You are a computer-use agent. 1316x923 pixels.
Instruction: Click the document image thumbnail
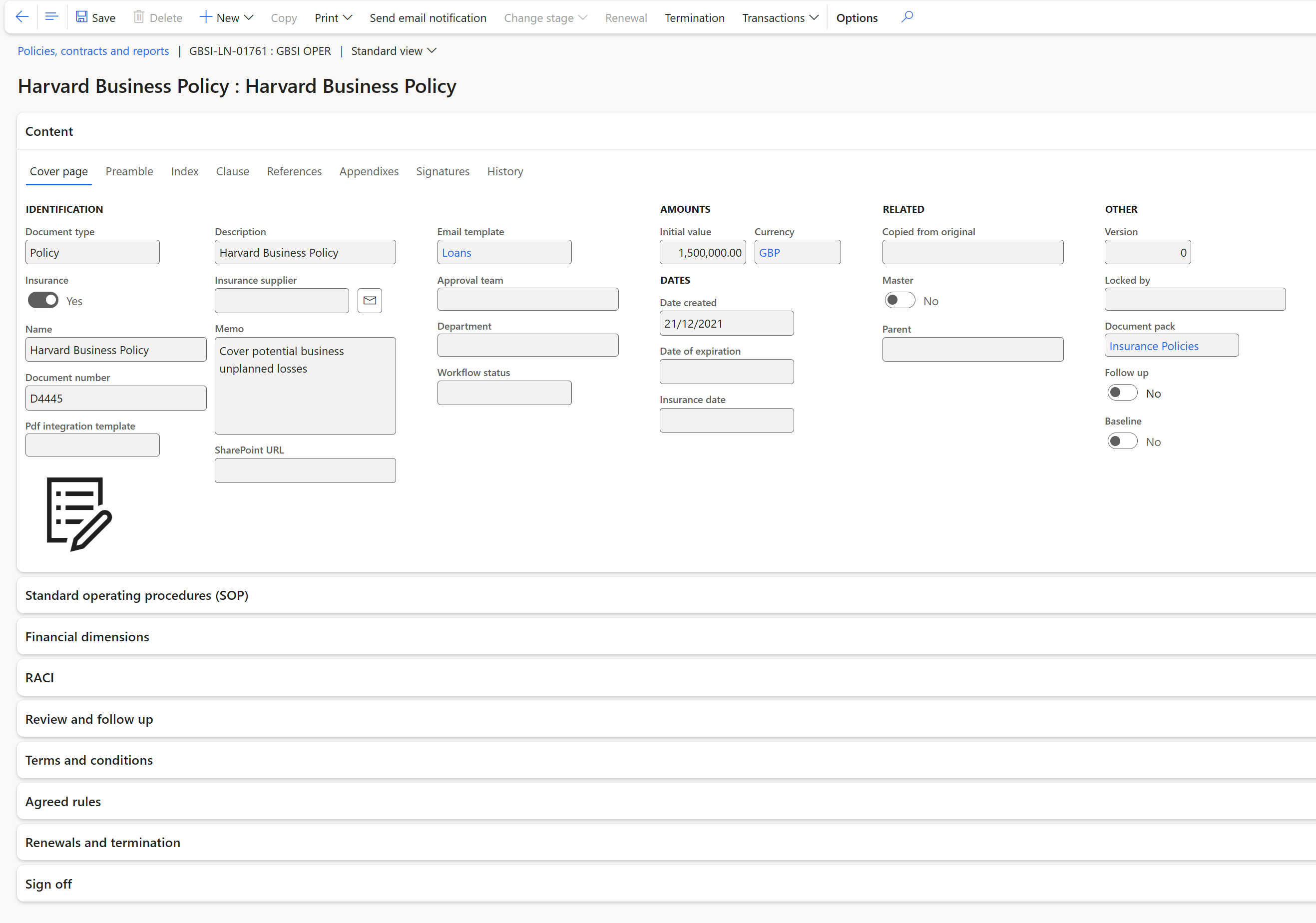(x=79, y=514)
